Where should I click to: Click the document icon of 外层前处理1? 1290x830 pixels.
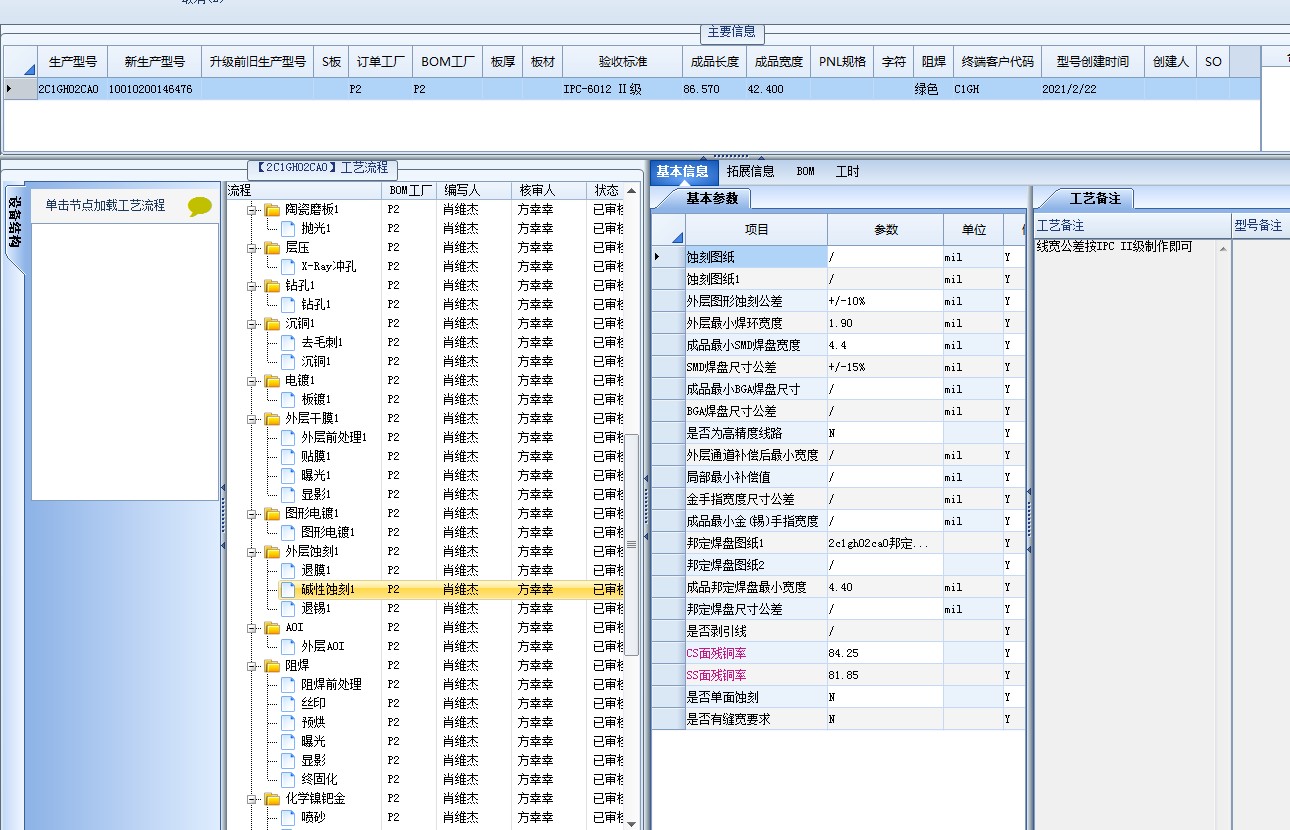coord(288,438)
